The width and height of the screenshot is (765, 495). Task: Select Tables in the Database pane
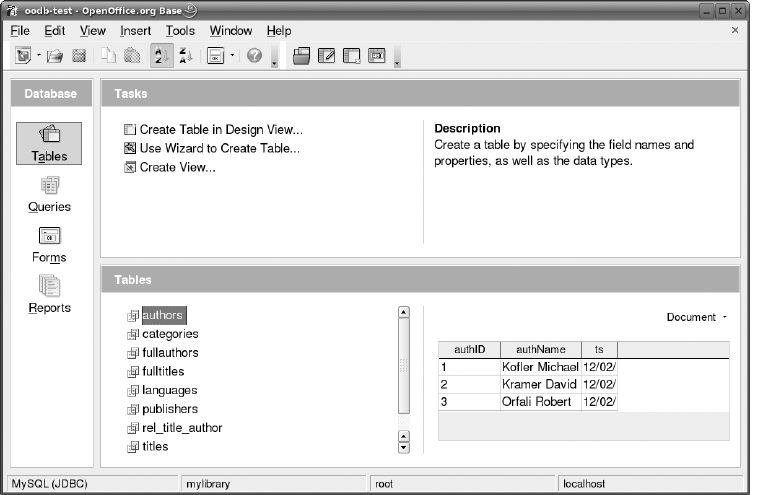(x=49, y=143)
